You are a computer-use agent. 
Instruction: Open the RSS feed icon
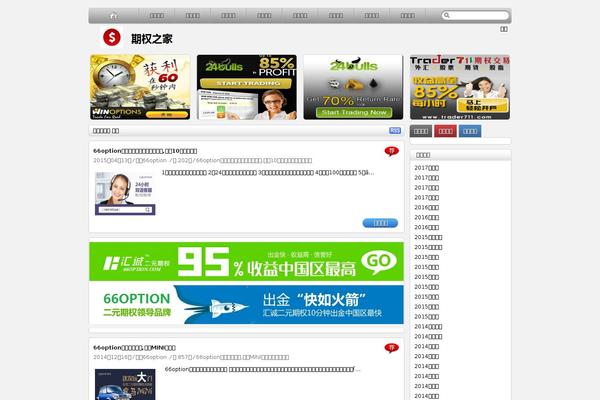(395, 131)
